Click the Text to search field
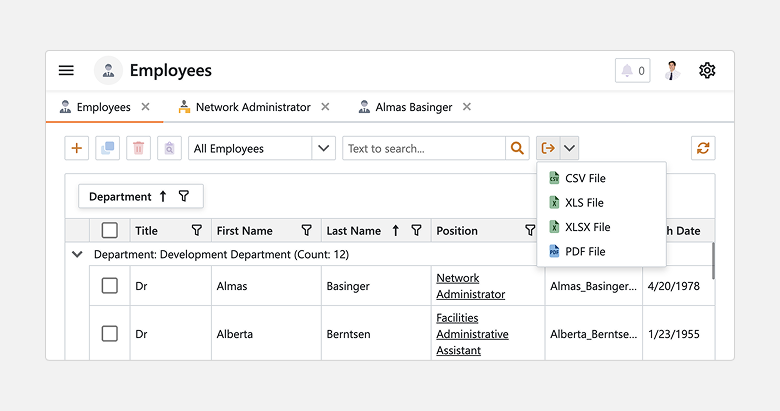Image resolution: width=780 pixels, height=411 pixels. tap(423, 148)
